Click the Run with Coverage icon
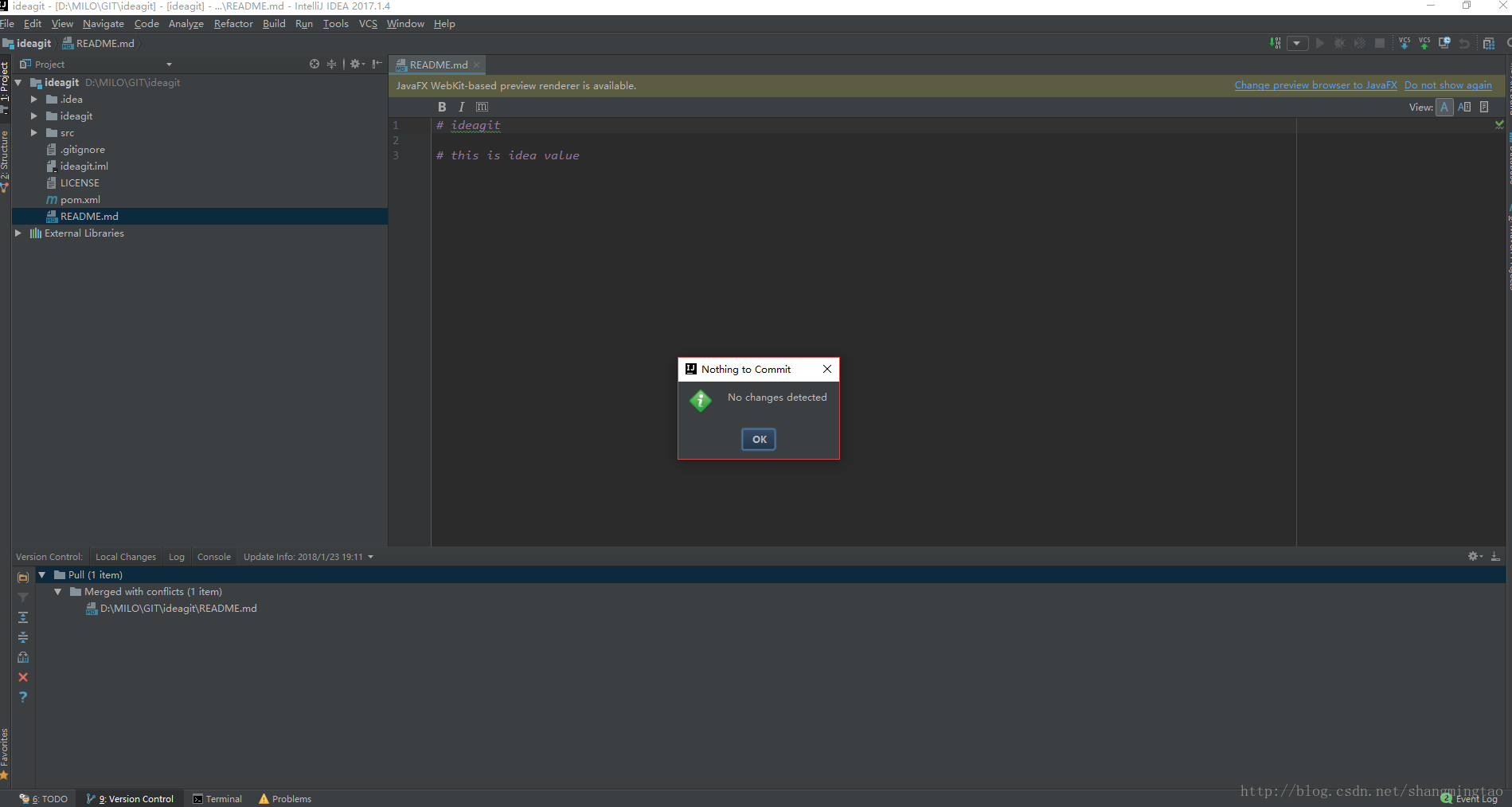The image size is (1512, 807). pyautogui.click(x=1360, y=43)
